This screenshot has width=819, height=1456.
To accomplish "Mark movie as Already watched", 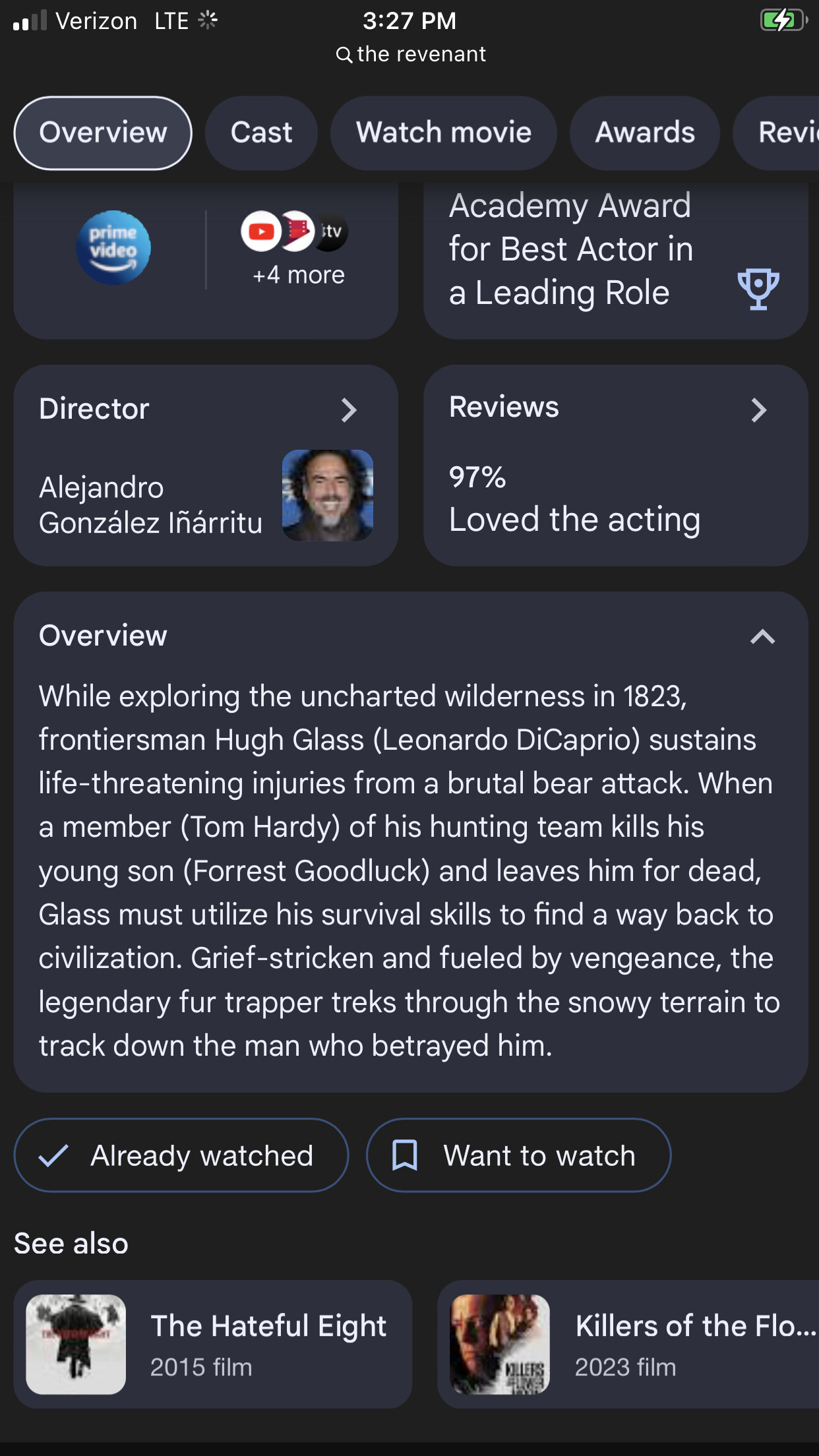I will pyautogui.click(x=181, y=1155).
